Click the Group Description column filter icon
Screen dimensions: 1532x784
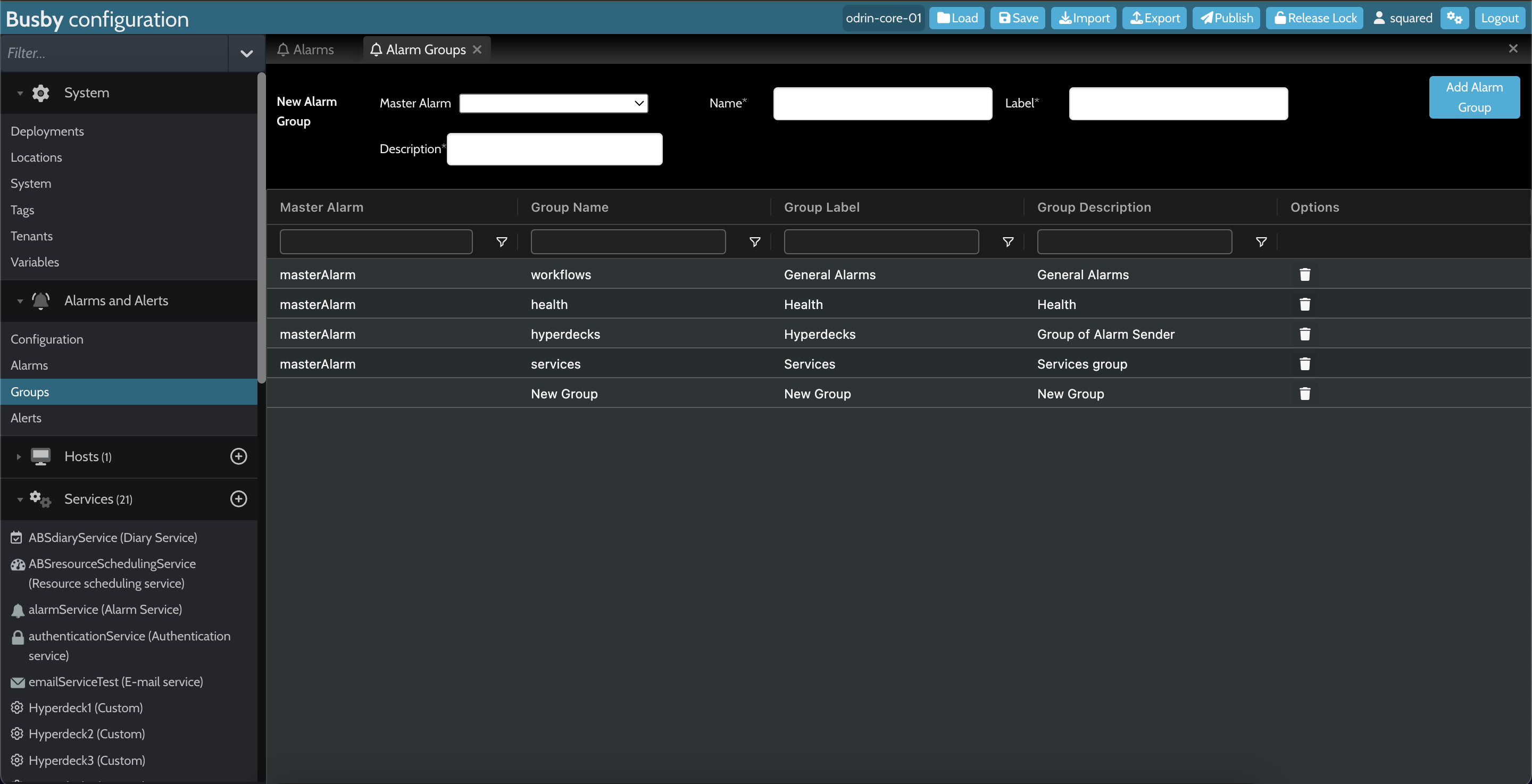point(1261,241)
